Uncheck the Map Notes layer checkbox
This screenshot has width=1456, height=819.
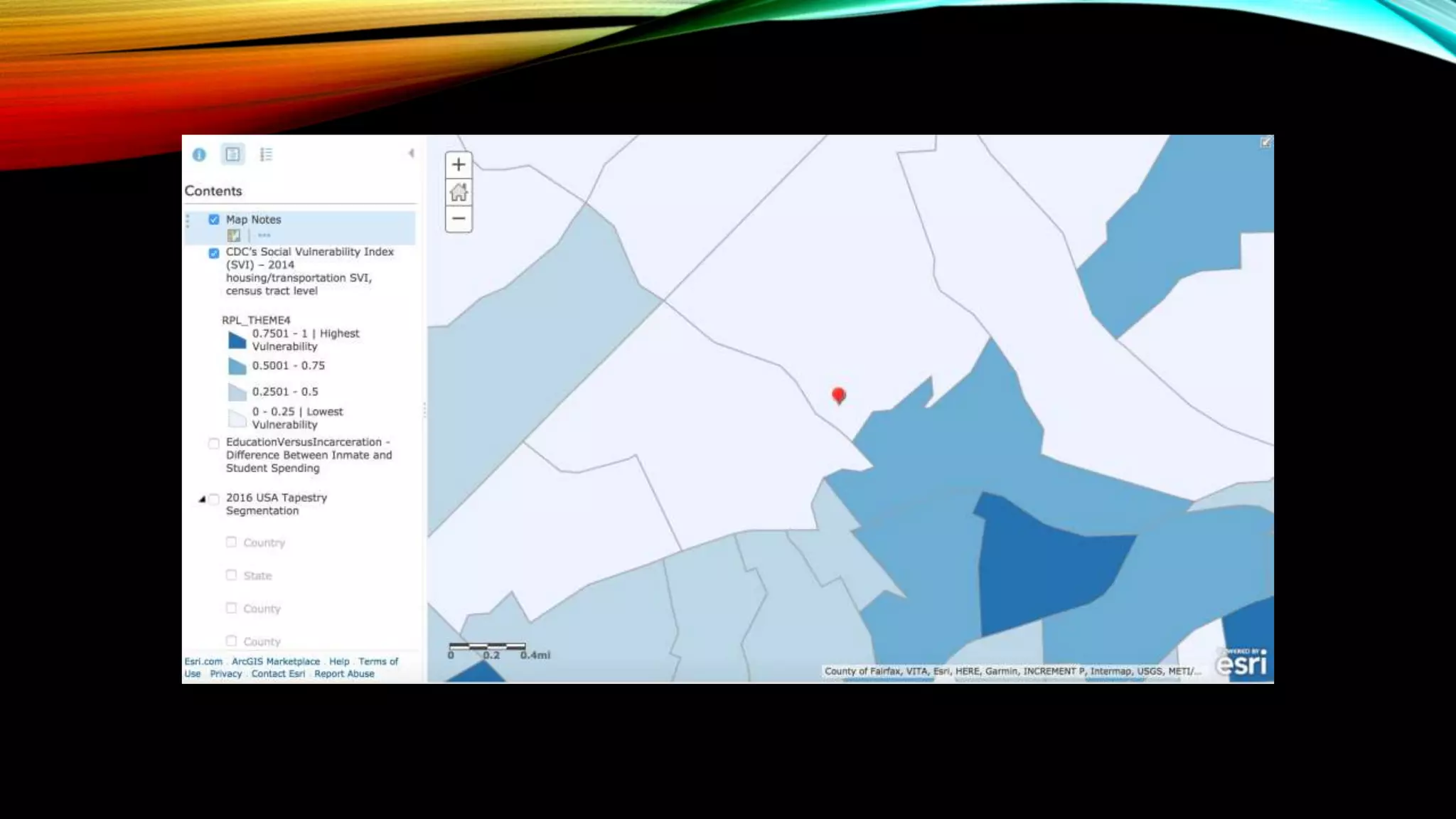214,220
